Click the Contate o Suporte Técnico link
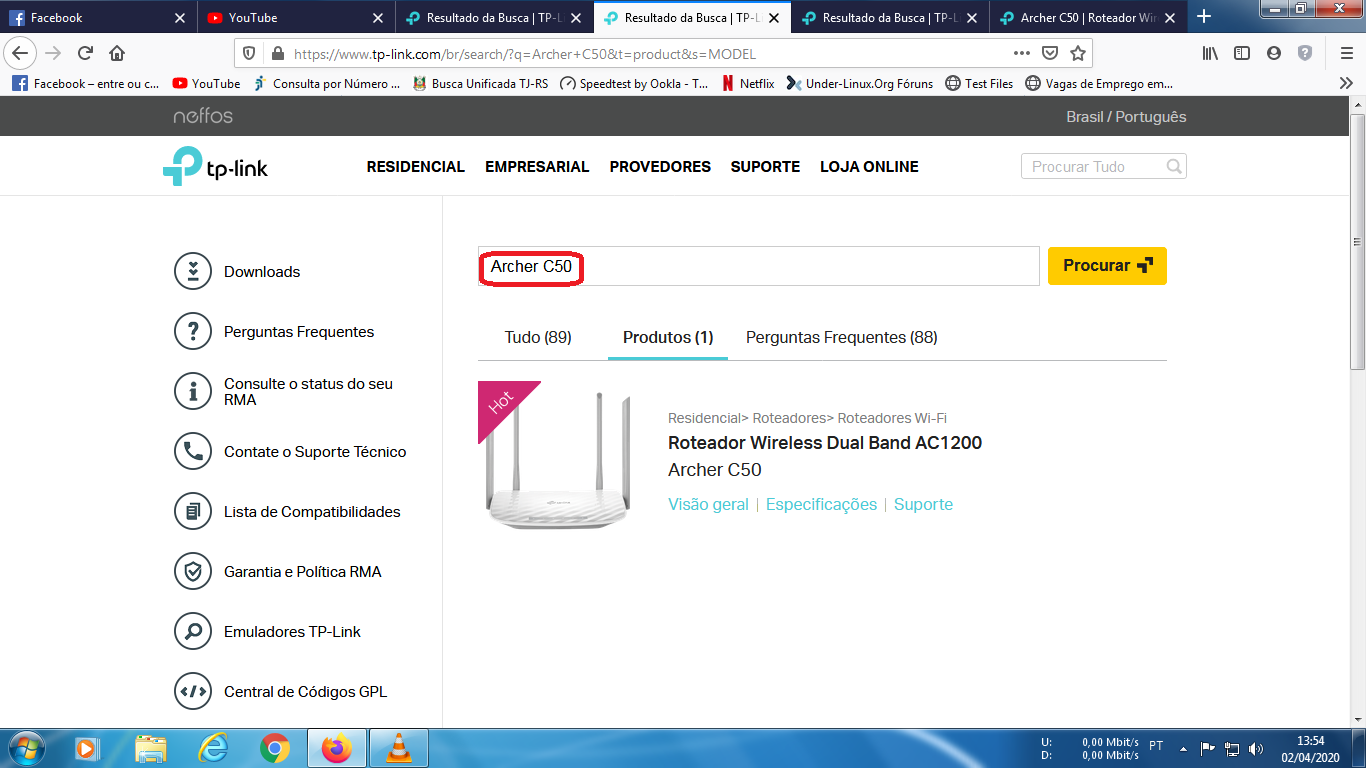Viewport: 1366px width, 768px height. [315, 452]
